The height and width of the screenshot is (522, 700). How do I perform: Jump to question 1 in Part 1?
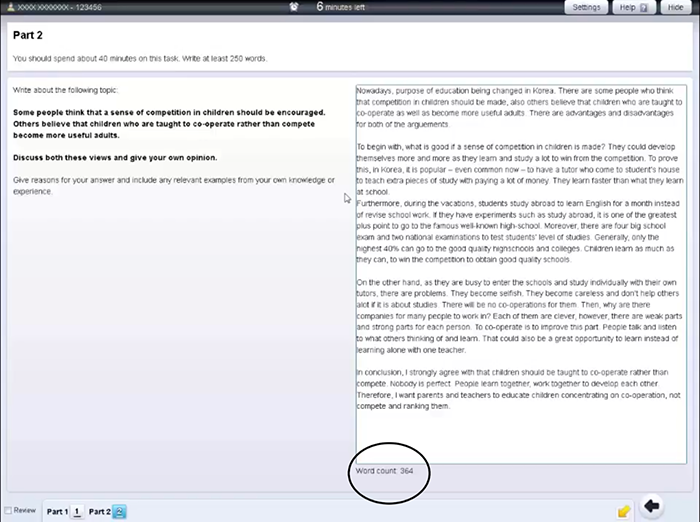click(x=76, y=511)
